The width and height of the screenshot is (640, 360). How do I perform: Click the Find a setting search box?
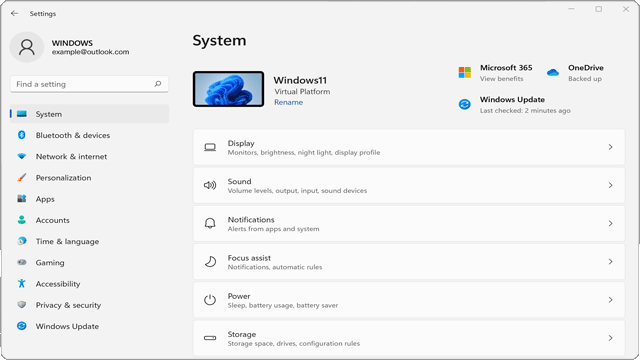point(89,84)
